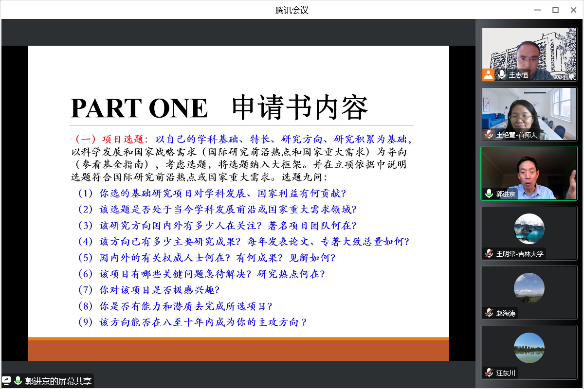This screenshot has width=584, height=389.
Task: Click the screen share icon in the bottom-left label
Action: [7, 380]
